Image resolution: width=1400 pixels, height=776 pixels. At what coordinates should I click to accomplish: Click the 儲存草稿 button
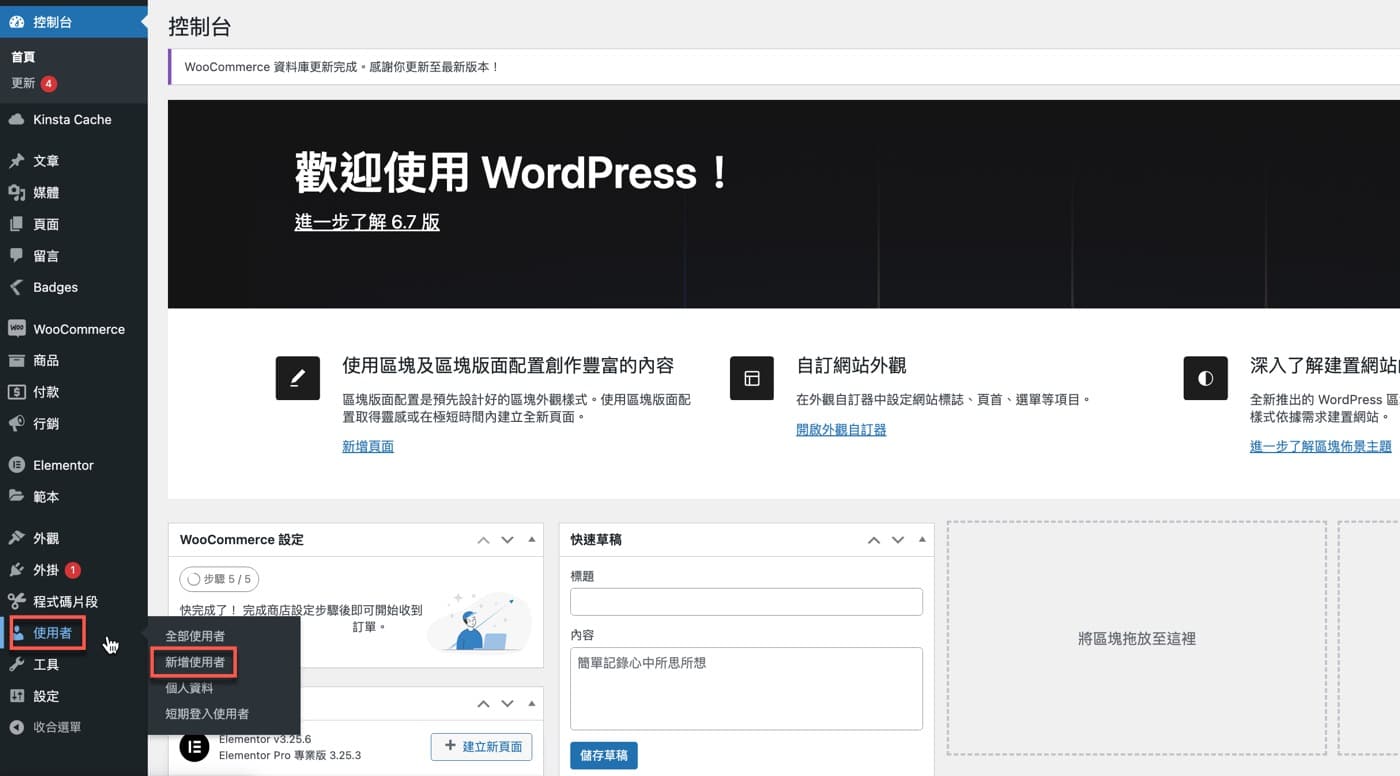604,756
